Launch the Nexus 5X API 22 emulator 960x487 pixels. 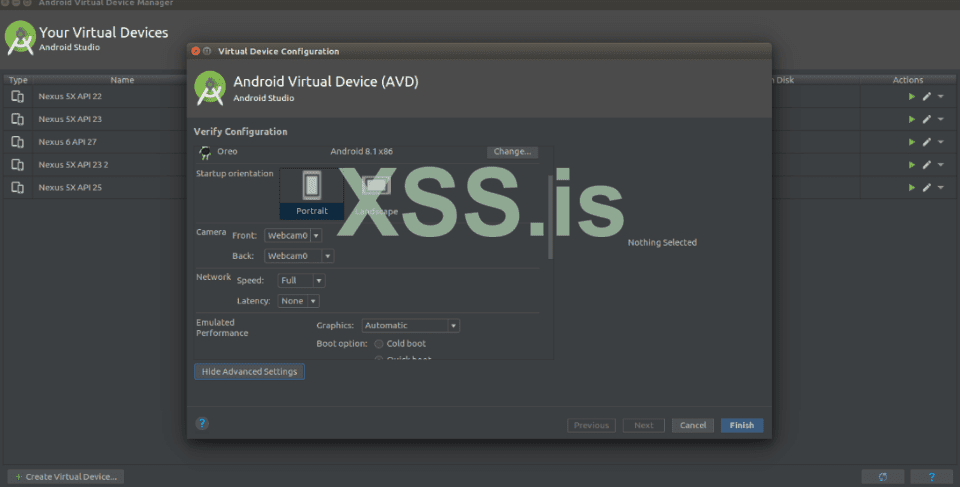pyautogui.click(x=912, y=96)
